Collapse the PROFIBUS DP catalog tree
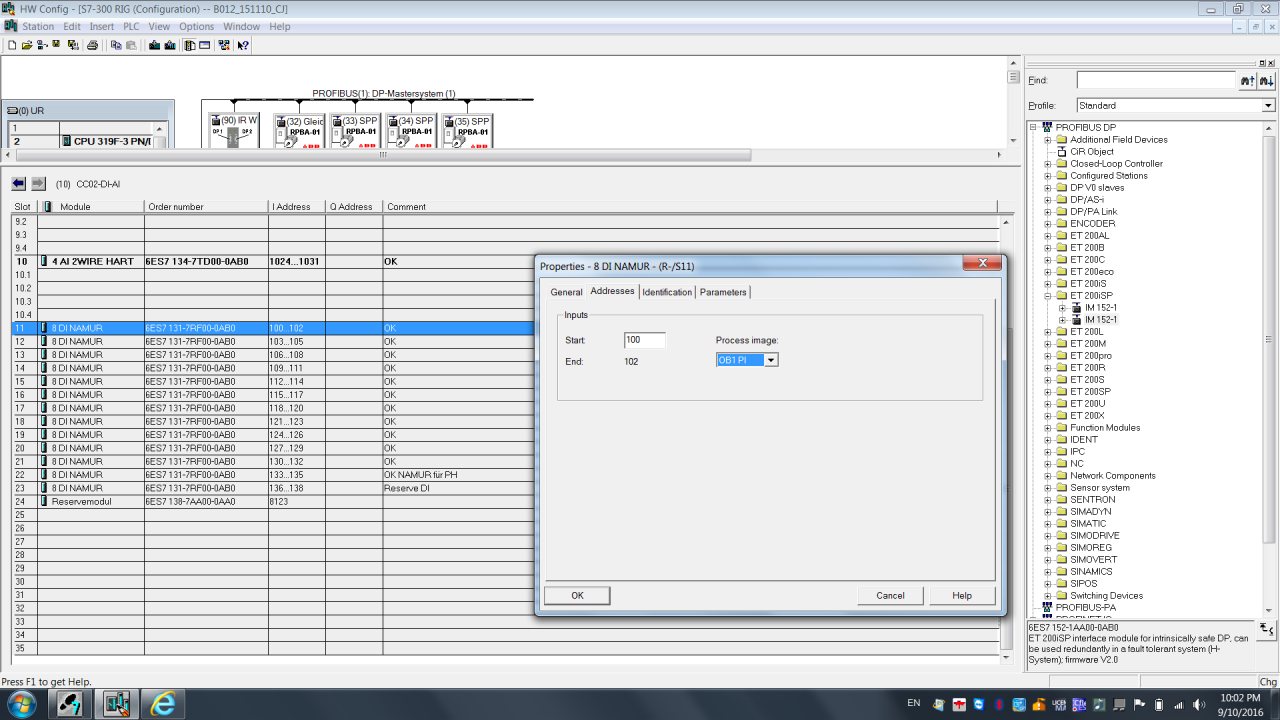Viewport: 1280px width, 720px height. tap(1035, 128)
